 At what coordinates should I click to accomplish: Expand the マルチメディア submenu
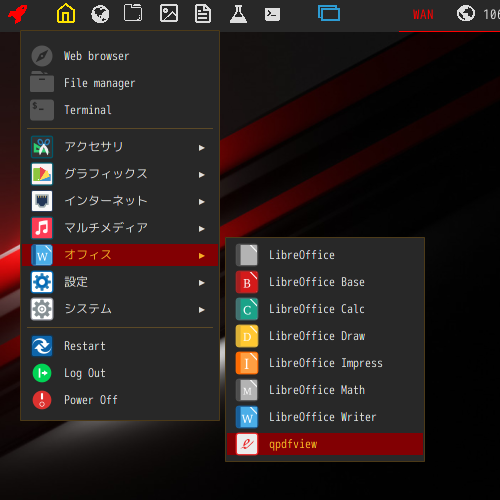click(120, 228)
